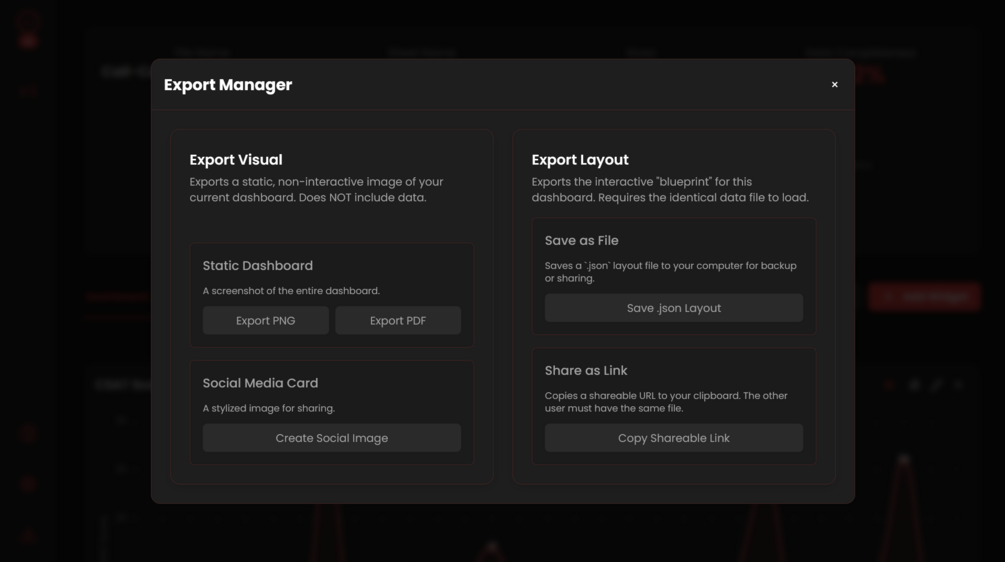Create a social image card
The width and height of the screenshot is (1005, 562).
point(331,438)
